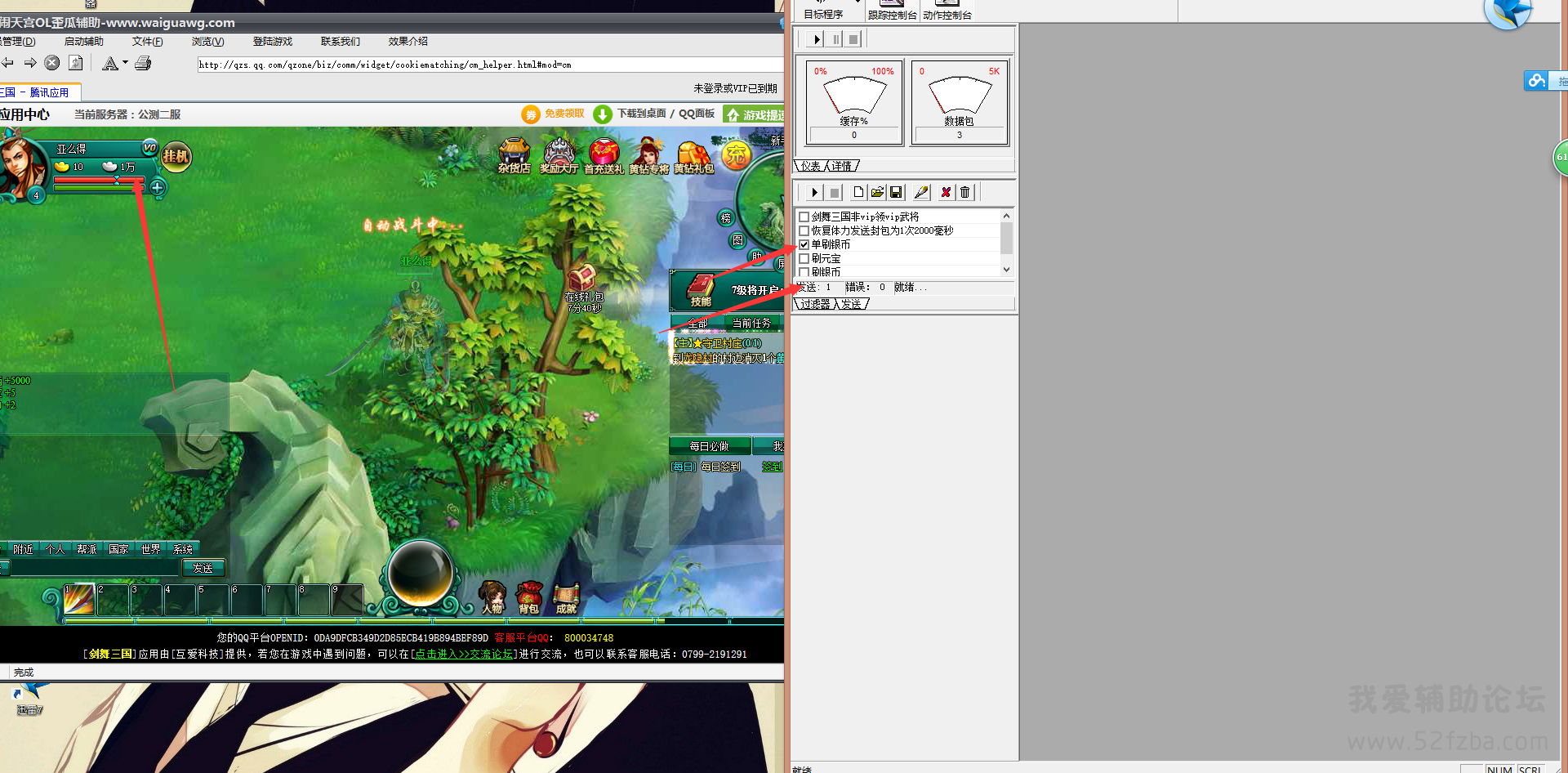
Task: Open the 登陆游戏 menu
Action: click(273, 42)
